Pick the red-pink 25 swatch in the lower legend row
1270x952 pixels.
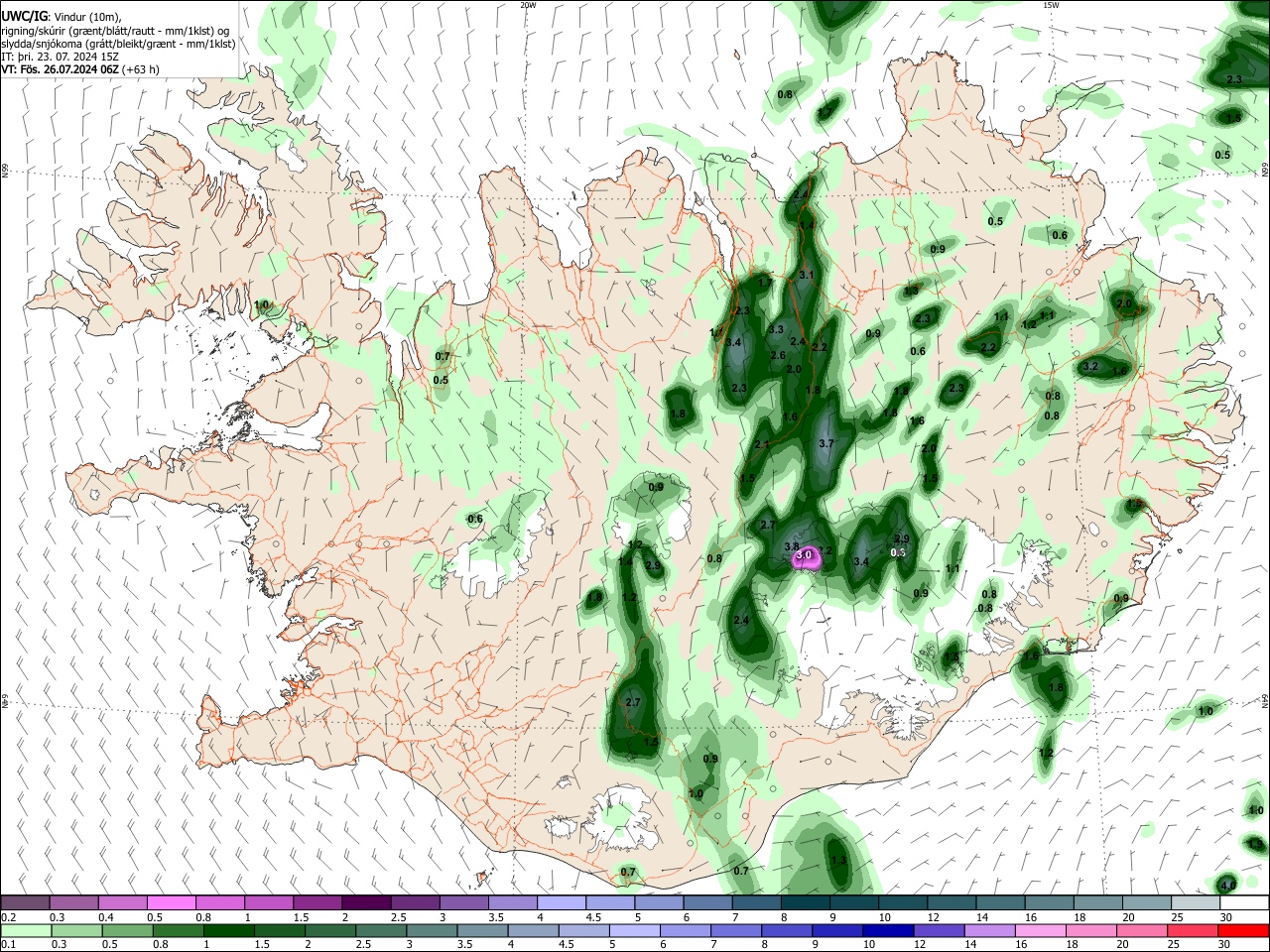[1191, 930]
